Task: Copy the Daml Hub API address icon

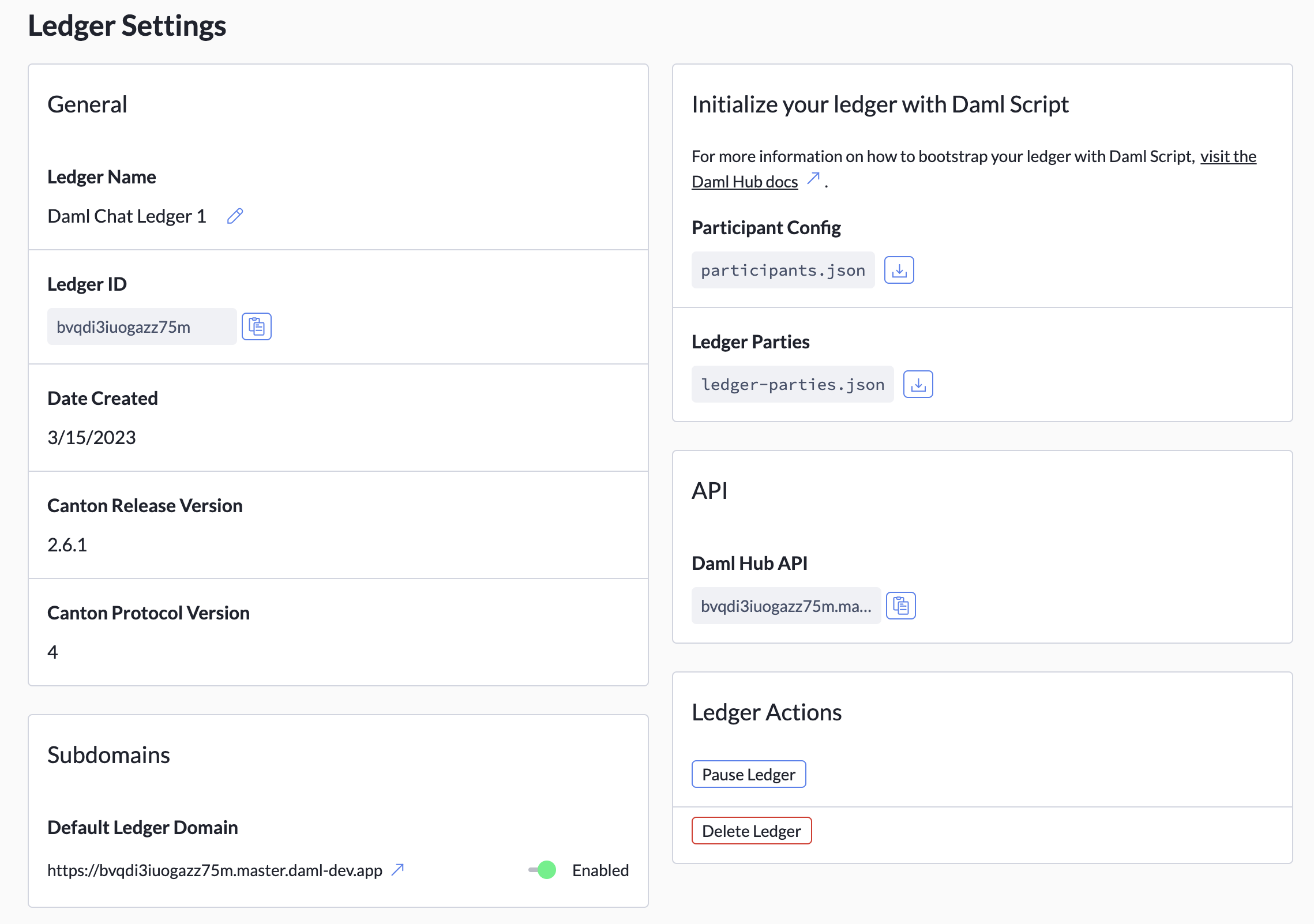Action: click(x=900, y=606)
